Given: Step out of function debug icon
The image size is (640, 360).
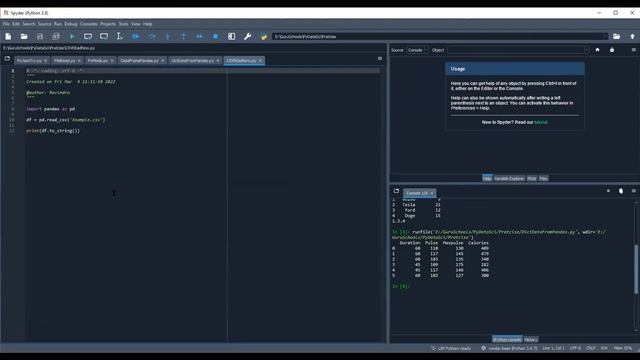Looking at the screenshot, I should click(x=184, y=36).
